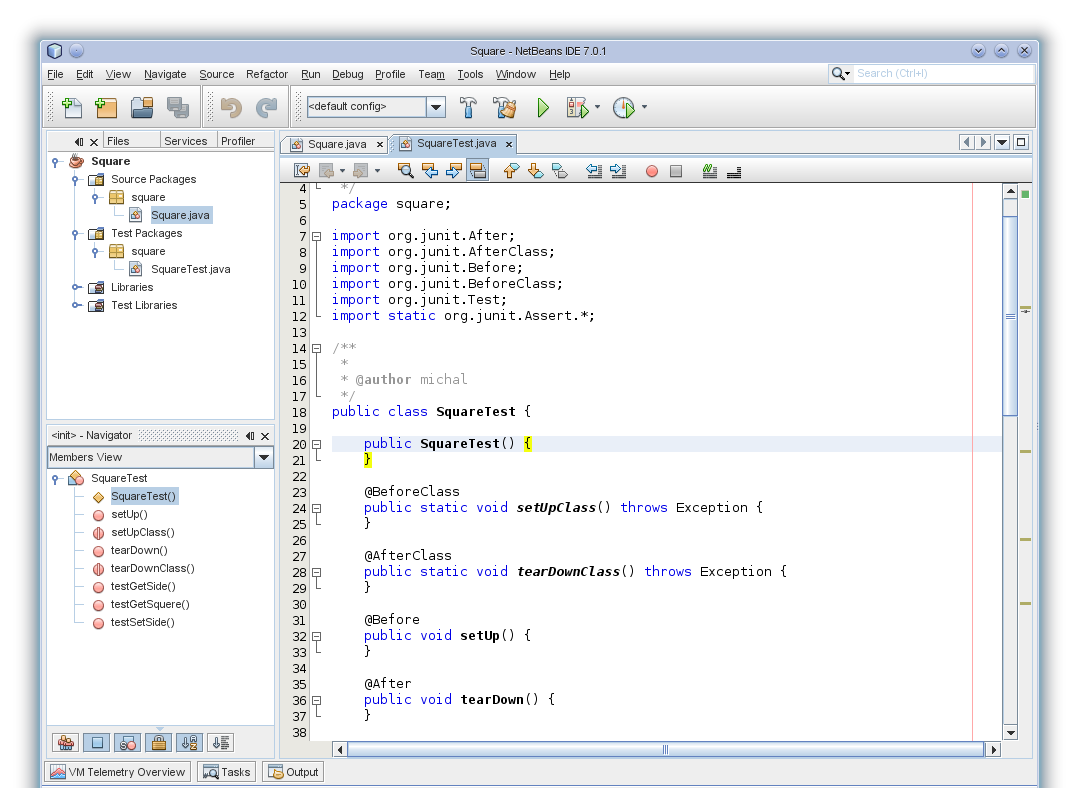Open the default config dropdown
Viewport: 1079px width, 788px height.
coord(436,107)
